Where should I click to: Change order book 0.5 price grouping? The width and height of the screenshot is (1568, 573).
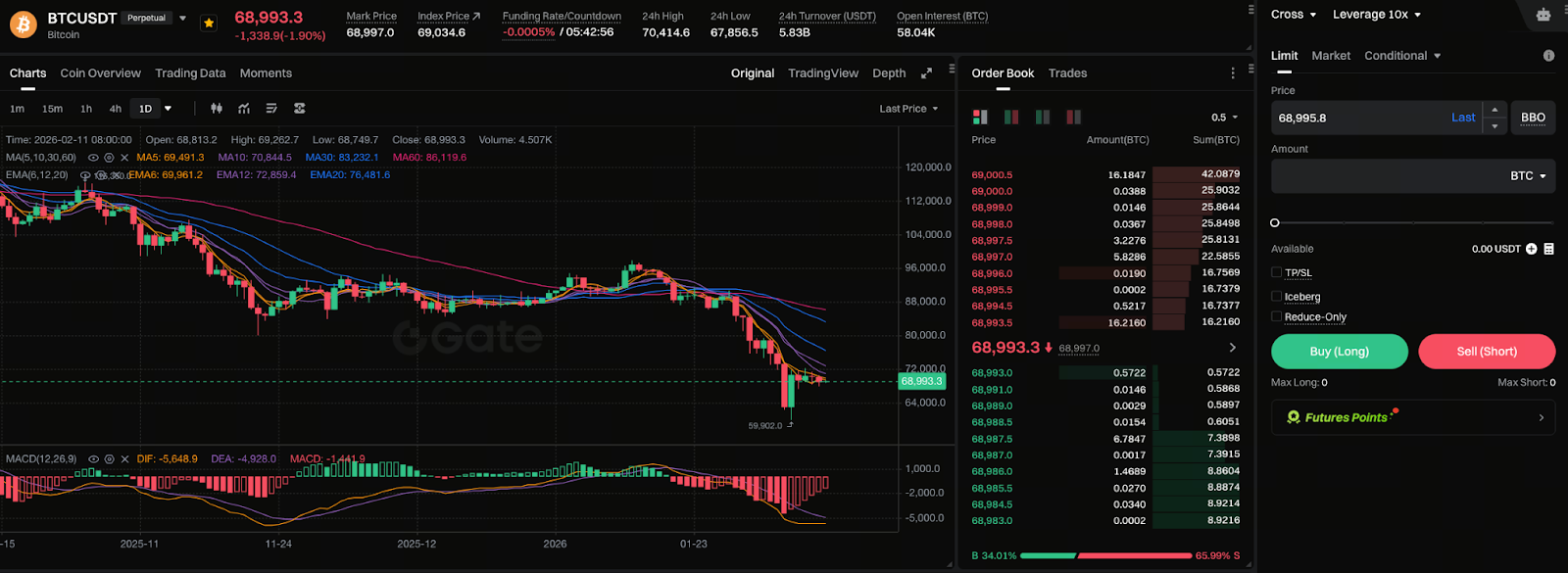click(1224, 118)
